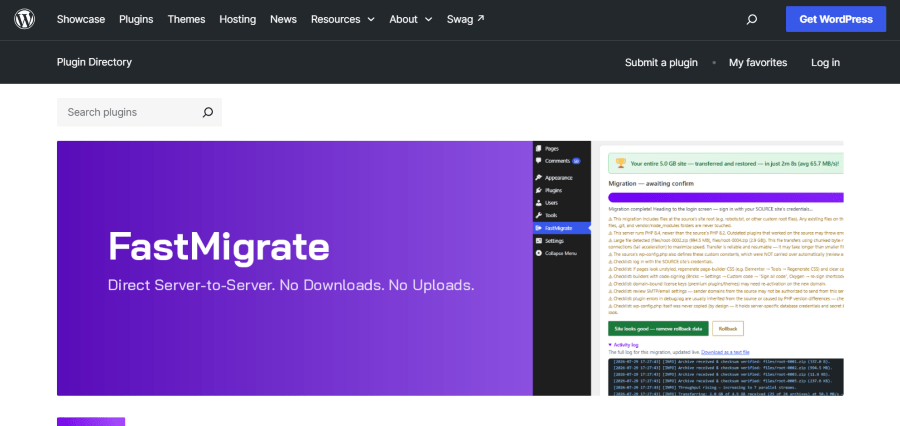Click the Rollback button in screenshot
The width and height of the screenshot is (900, 426).
click(x=728, y=328)
